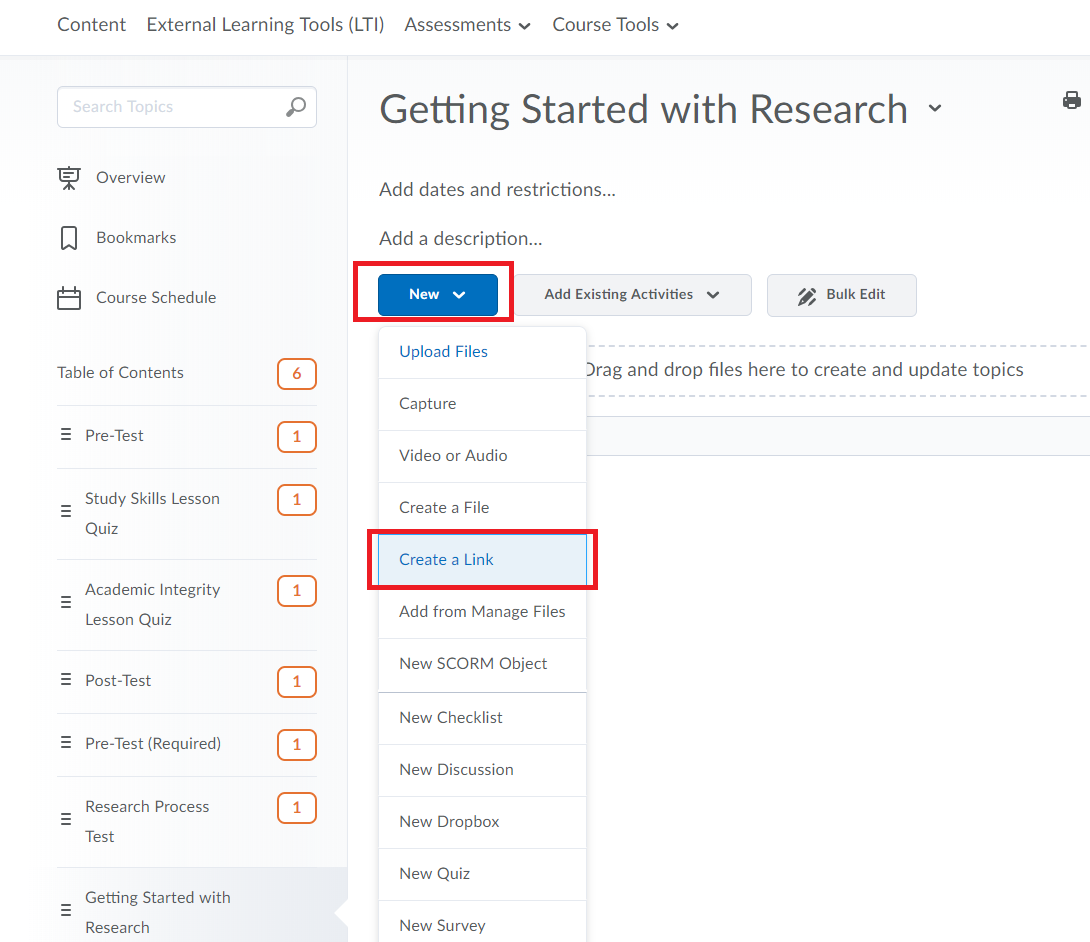Click the Pre-Test count badge

pyautogui.click(x=297, y=437)
